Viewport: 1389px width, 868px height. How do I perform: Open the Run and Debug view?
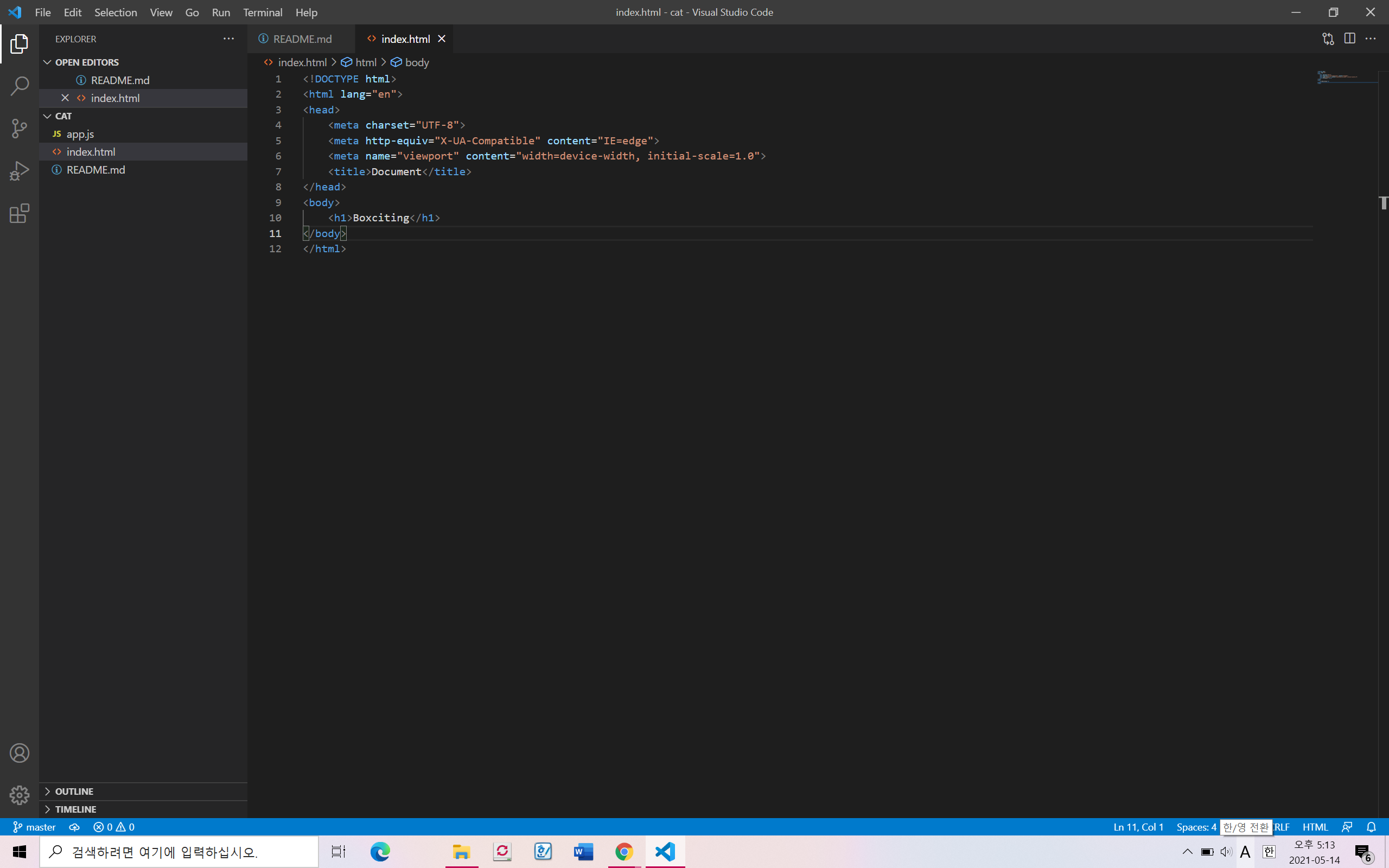tap(20, 170)
